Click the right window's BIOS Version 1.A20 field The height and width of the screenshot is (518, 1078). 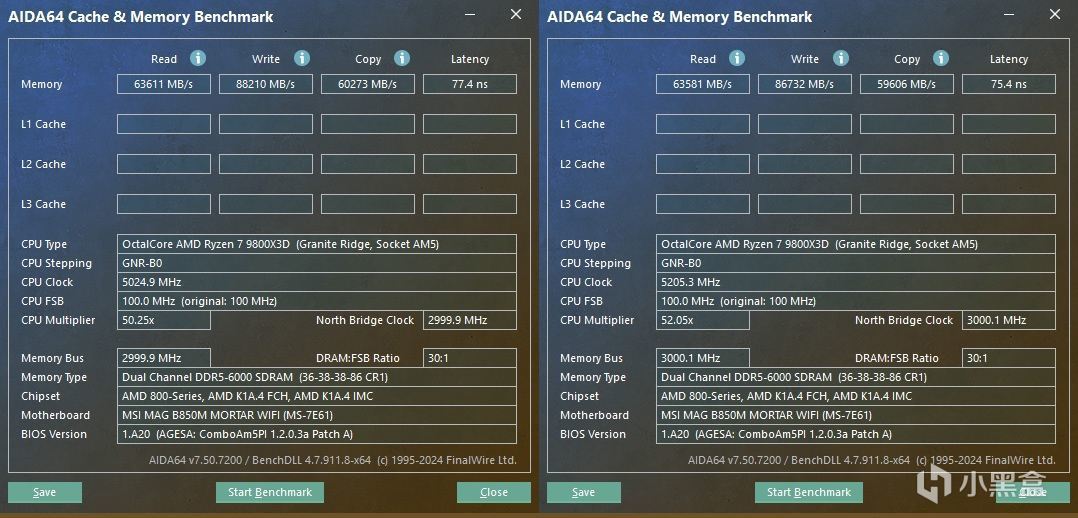[856, 434]
